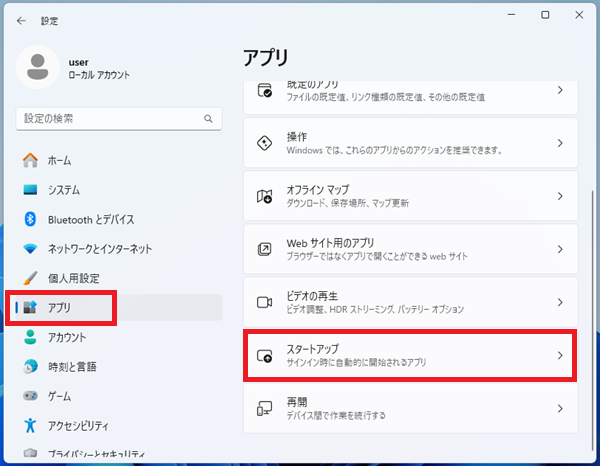Viewport: 600px width, 466px height.
Task: Open the オフライン マップ title
Action: pyautogui.click(x=318, y=190)
